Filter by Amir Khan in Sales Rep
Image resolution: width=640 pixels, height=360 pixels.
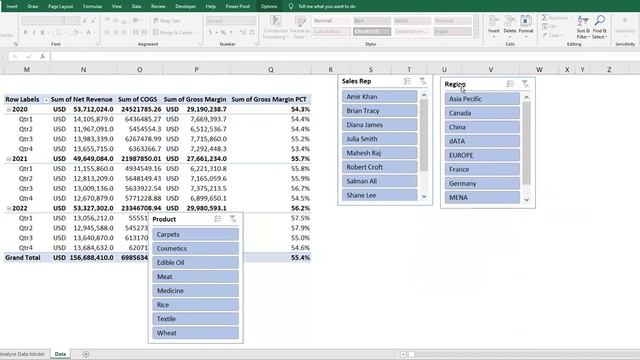[380, 97]
